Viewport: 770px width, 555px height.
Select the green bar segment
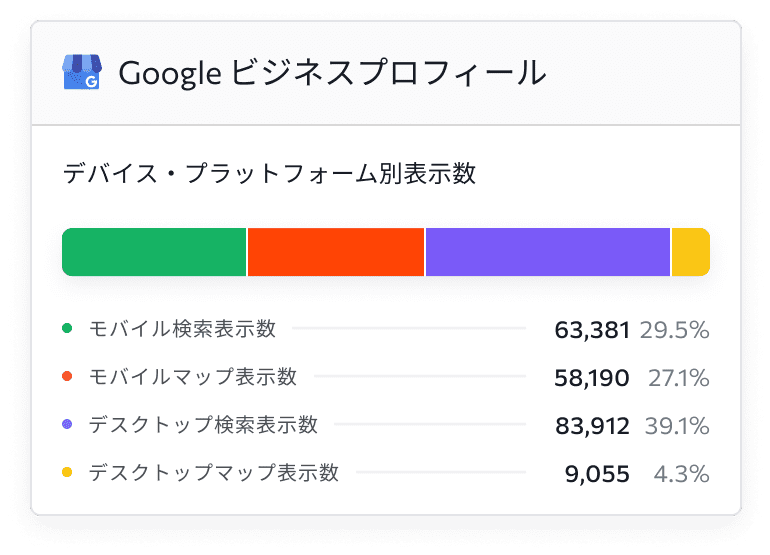154,252
